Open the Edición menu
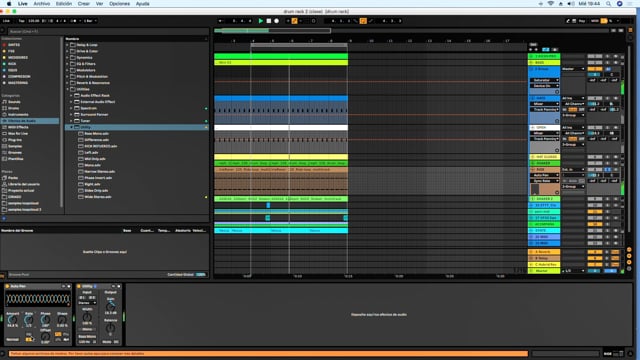This screenshot has width=640, height=360. coord(64,4)
